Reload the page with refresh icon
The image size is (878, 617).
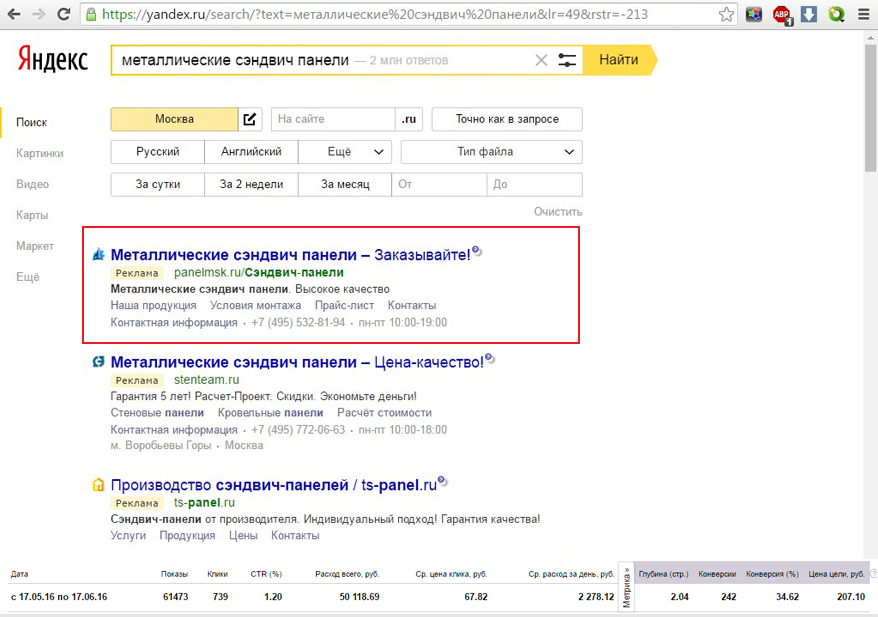64,15
